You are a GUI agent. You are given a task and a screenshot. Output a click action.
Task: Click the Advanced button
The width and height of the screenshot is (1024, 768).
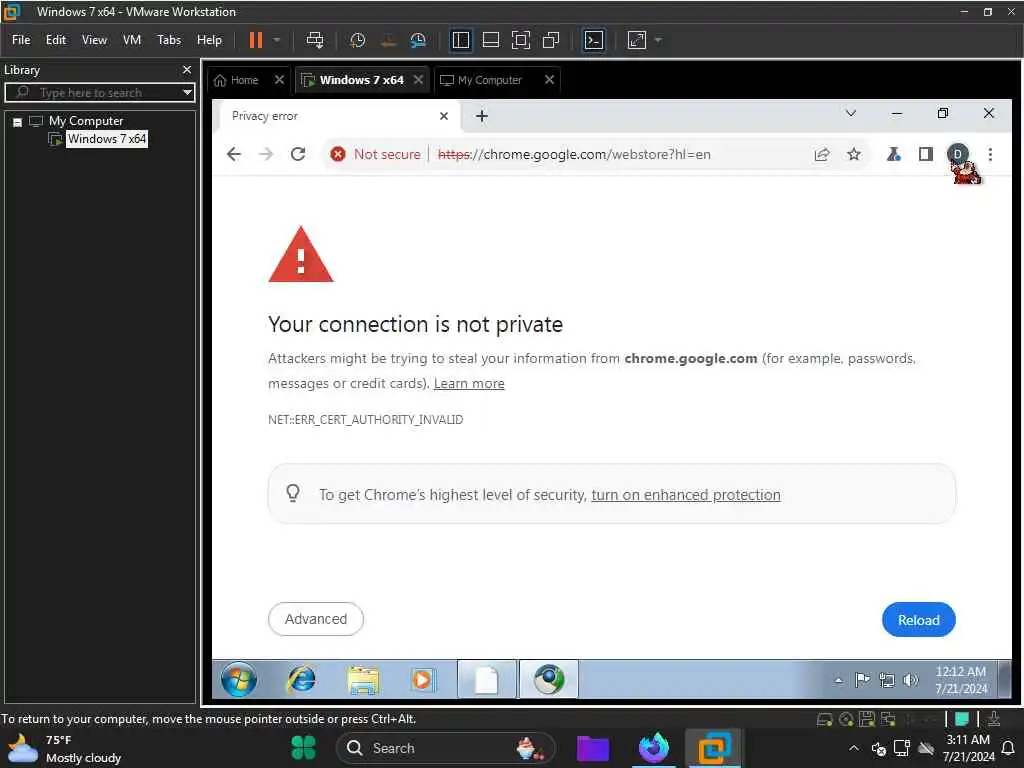tap(315, 619)
